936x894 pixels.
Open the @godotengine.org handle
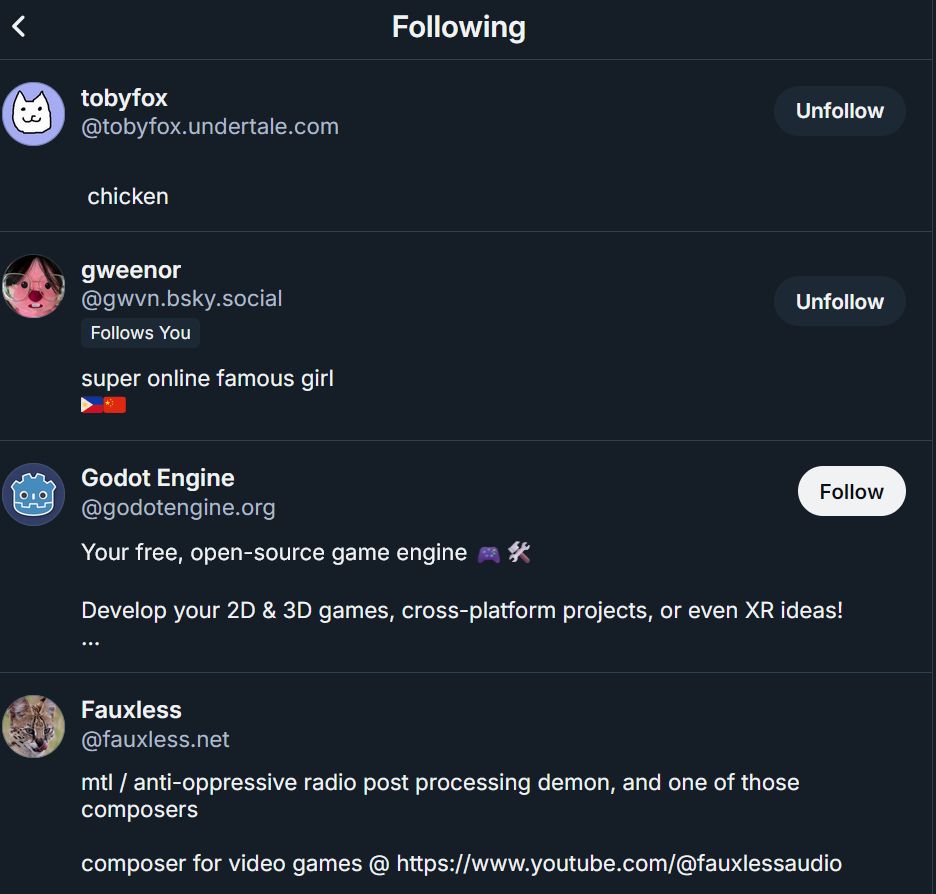click(178, 507)
